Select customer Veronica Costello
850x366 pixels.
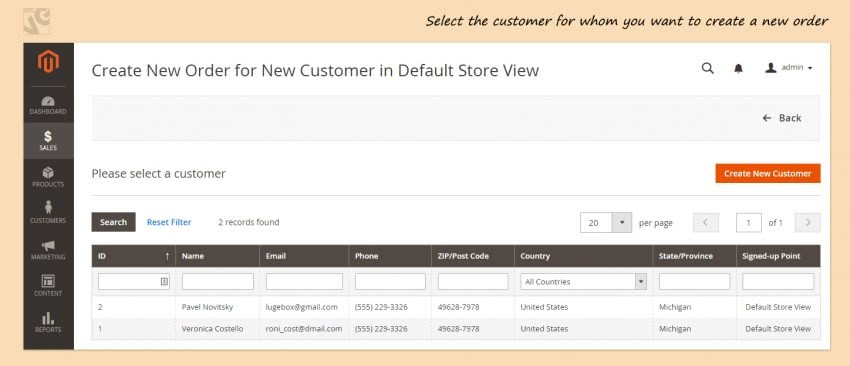point(456,329)
